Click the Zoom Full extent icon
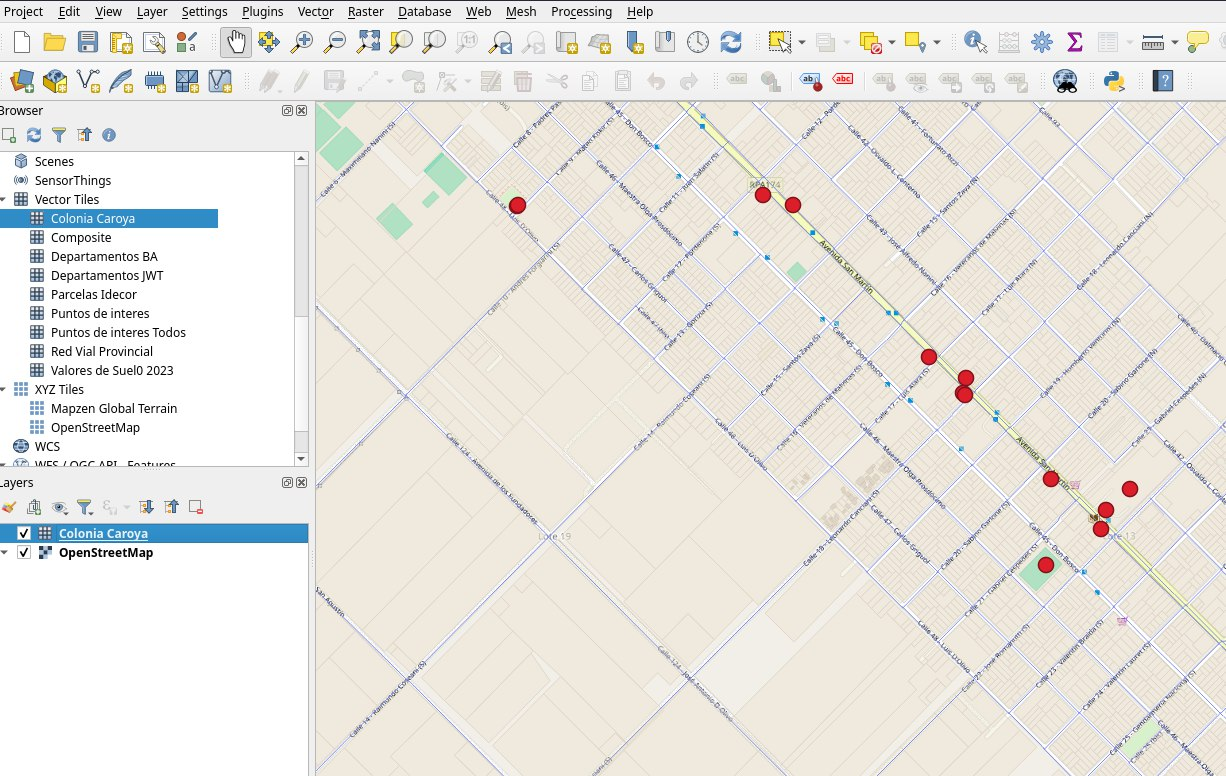This screenshot has height=776, width=1226. [x=368, y=42]
